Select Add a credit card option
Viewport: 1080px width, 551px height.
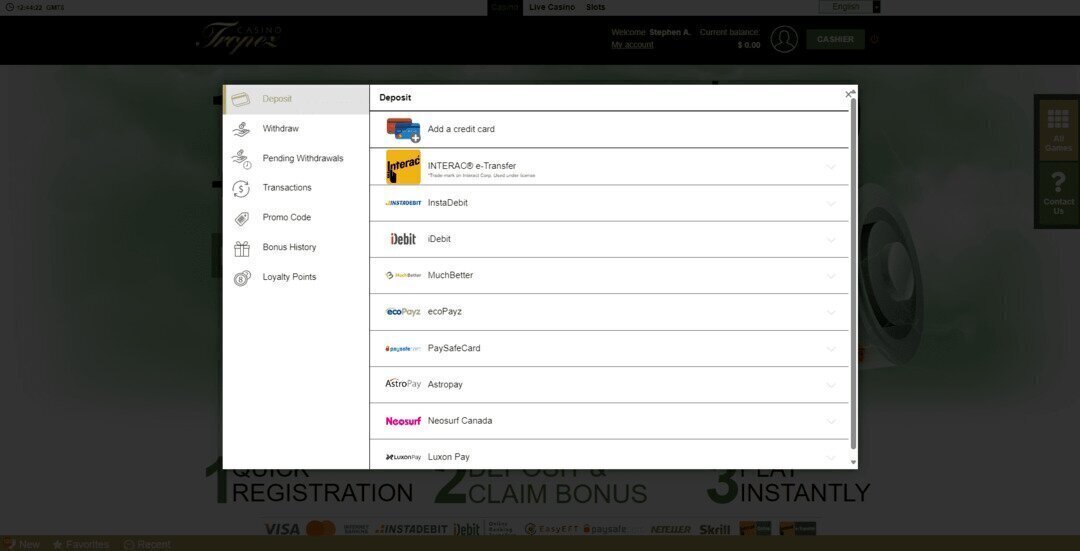609,129
